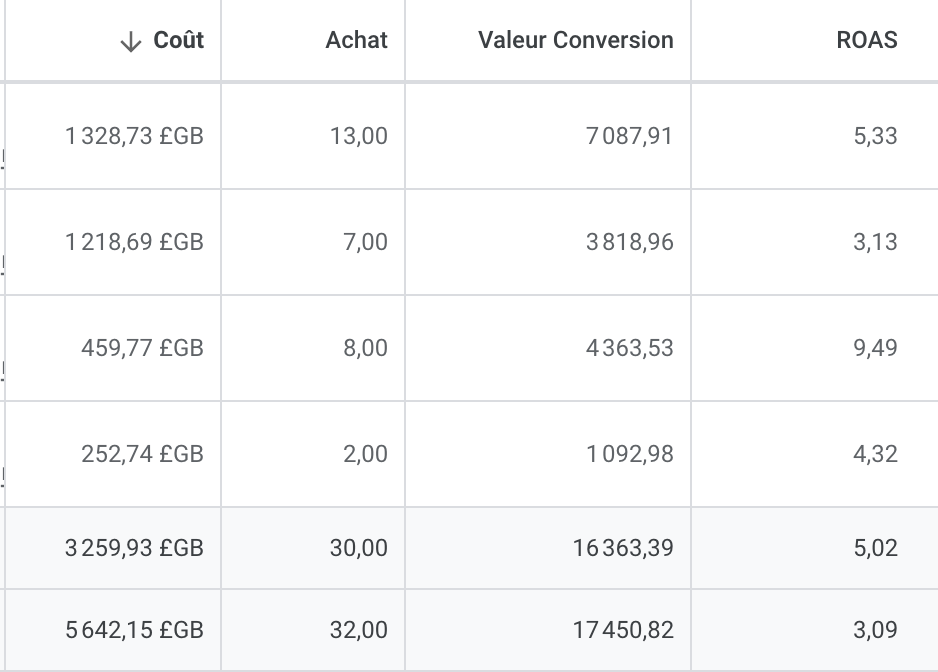The height and width of the screenshot is (672, 938).
Task: Select the 3 259,93 £GB total cost
Action: 134,548
